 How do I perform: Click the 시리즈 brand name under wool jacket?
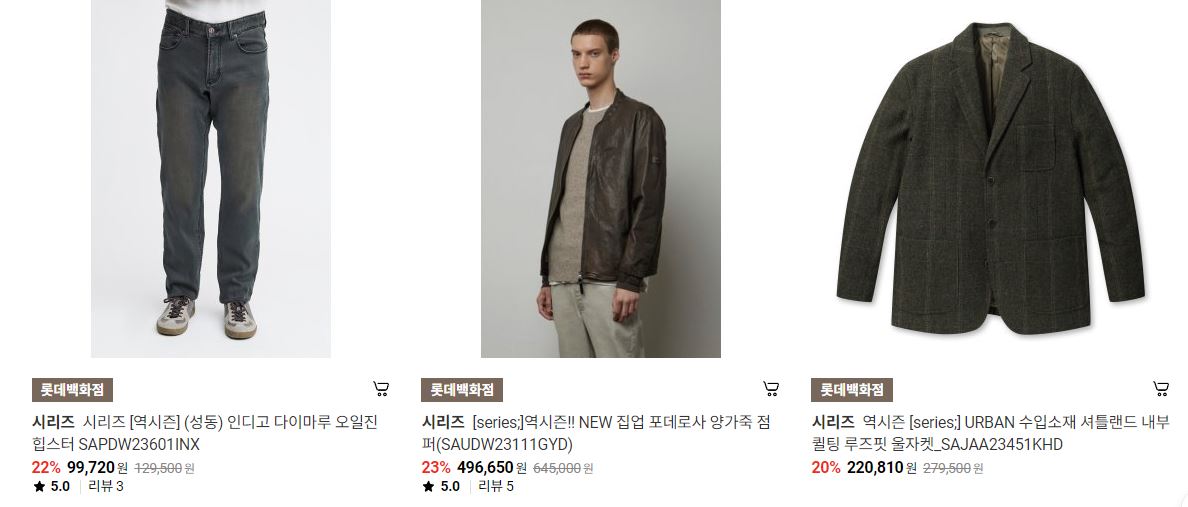click(x=833, y=422)
